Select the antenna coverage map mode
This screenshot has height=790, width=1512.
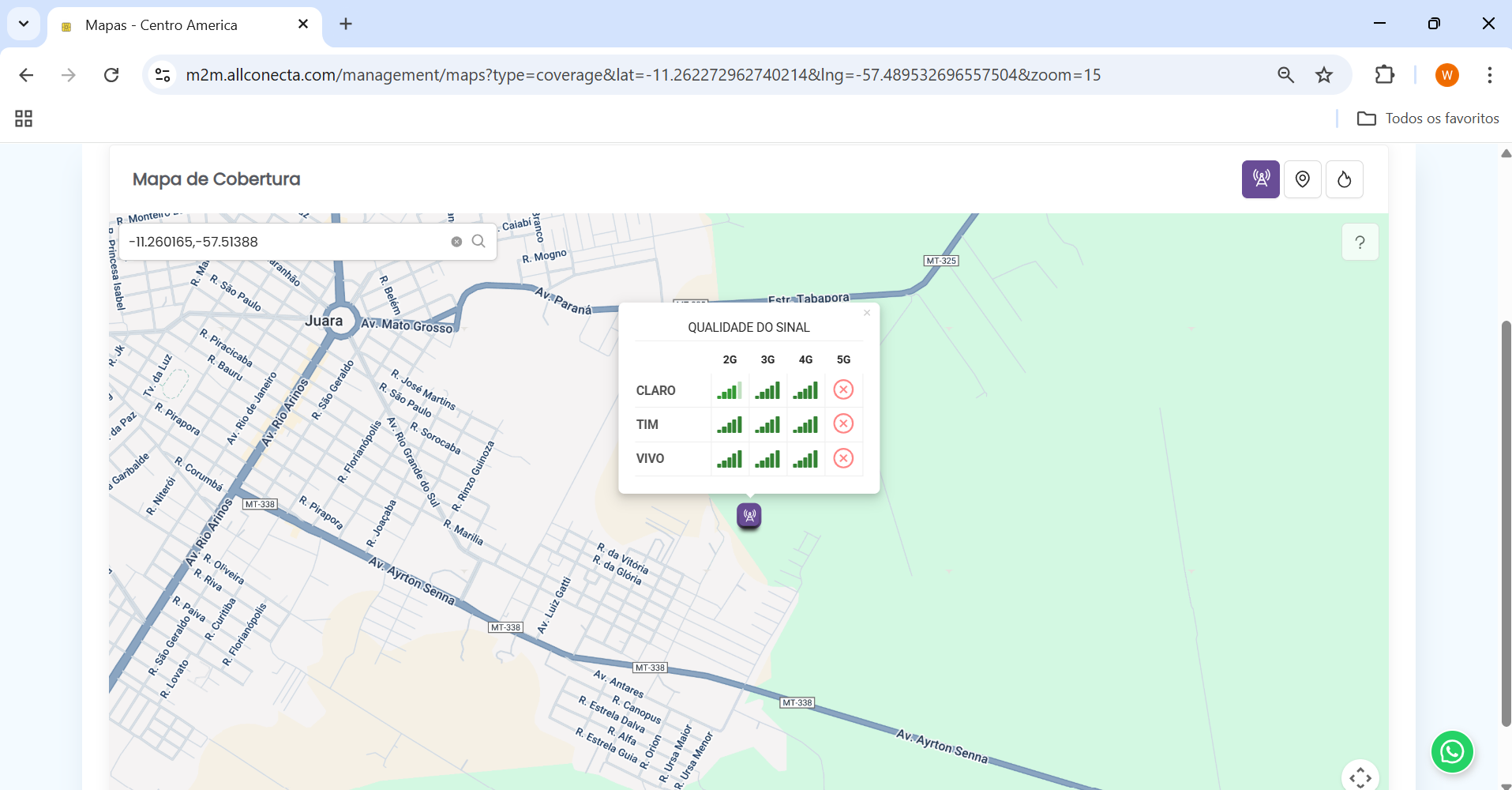coord(1260,179)
